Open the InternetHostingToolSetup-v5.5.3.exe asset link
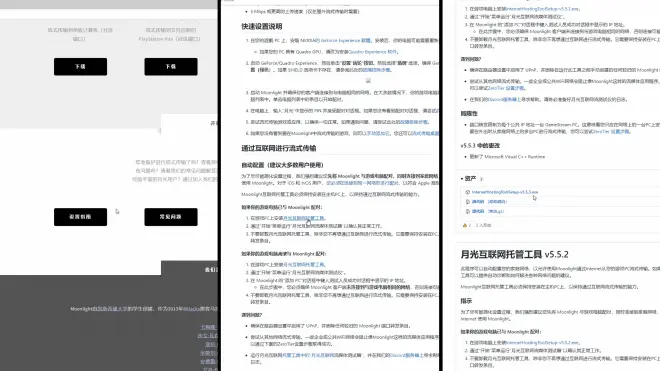The height and width of the screenshot is (371, 660). 505,192
